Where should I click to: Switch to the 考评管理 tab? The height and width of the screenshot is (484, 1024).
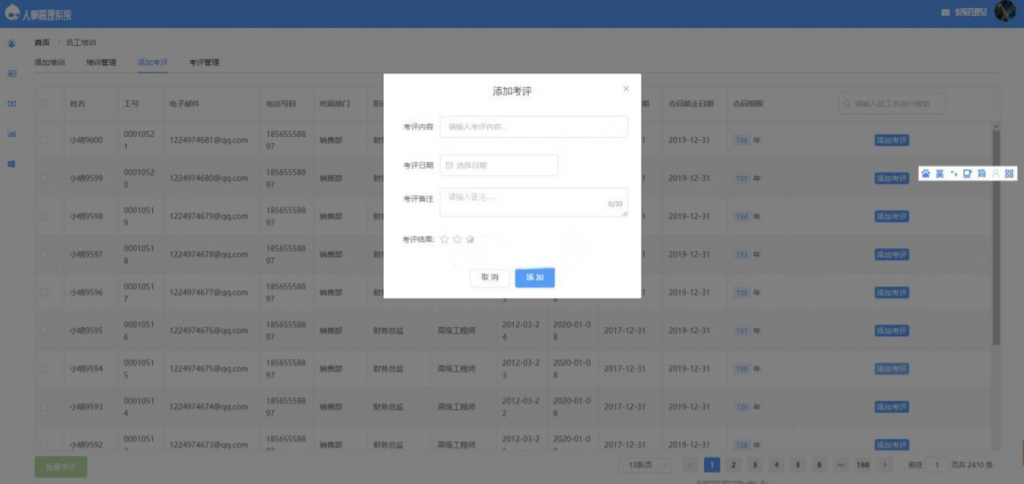pyautogui.click(x=204, y=63)
